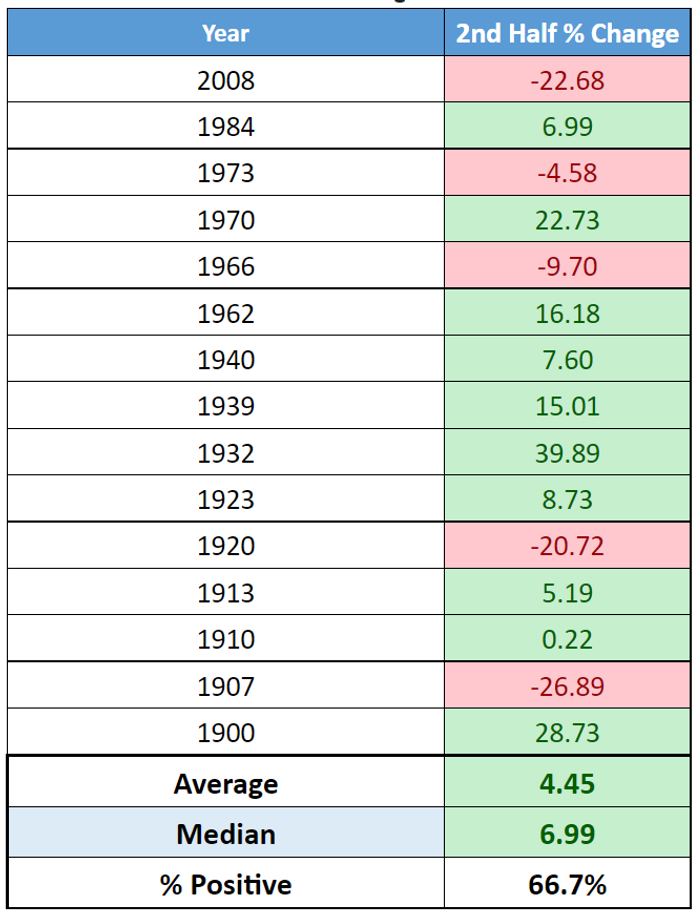Click the 16.18 value cell
This screenshot has width=700, height=915.
click(567, 313)
